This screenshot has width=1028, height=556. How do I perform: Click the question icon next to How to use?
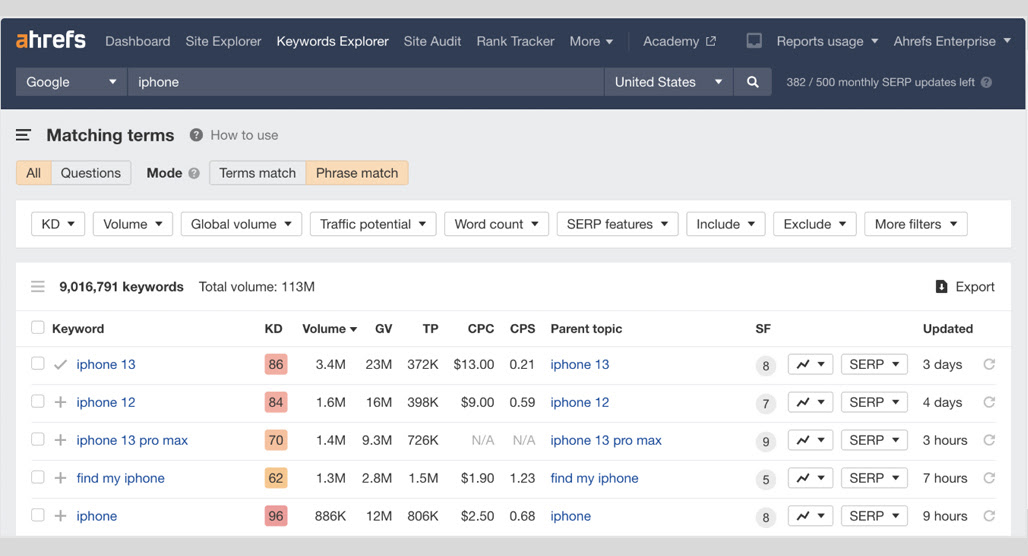[196, 135]
